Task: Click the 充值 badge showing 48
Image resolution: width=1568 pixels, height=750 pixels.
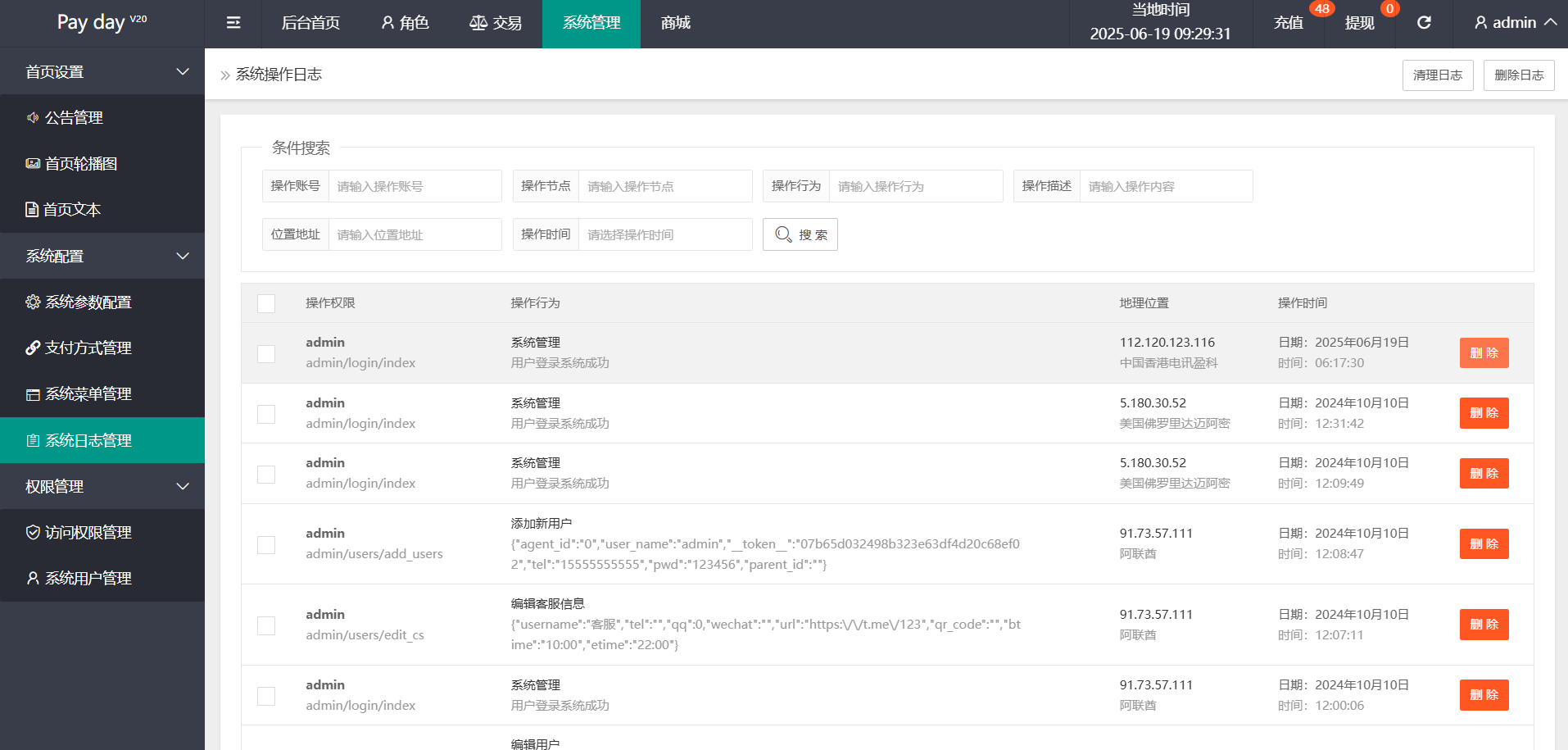Action: (x=1322, y=9)
